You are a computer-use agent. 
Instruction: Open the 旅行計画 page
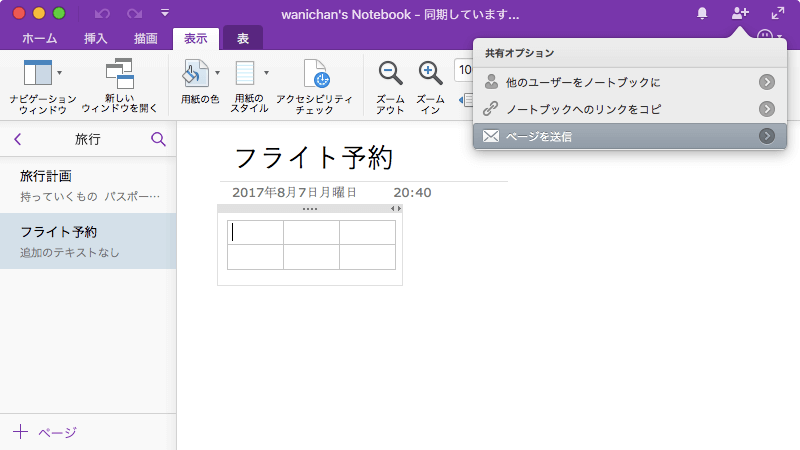(88, 186)
